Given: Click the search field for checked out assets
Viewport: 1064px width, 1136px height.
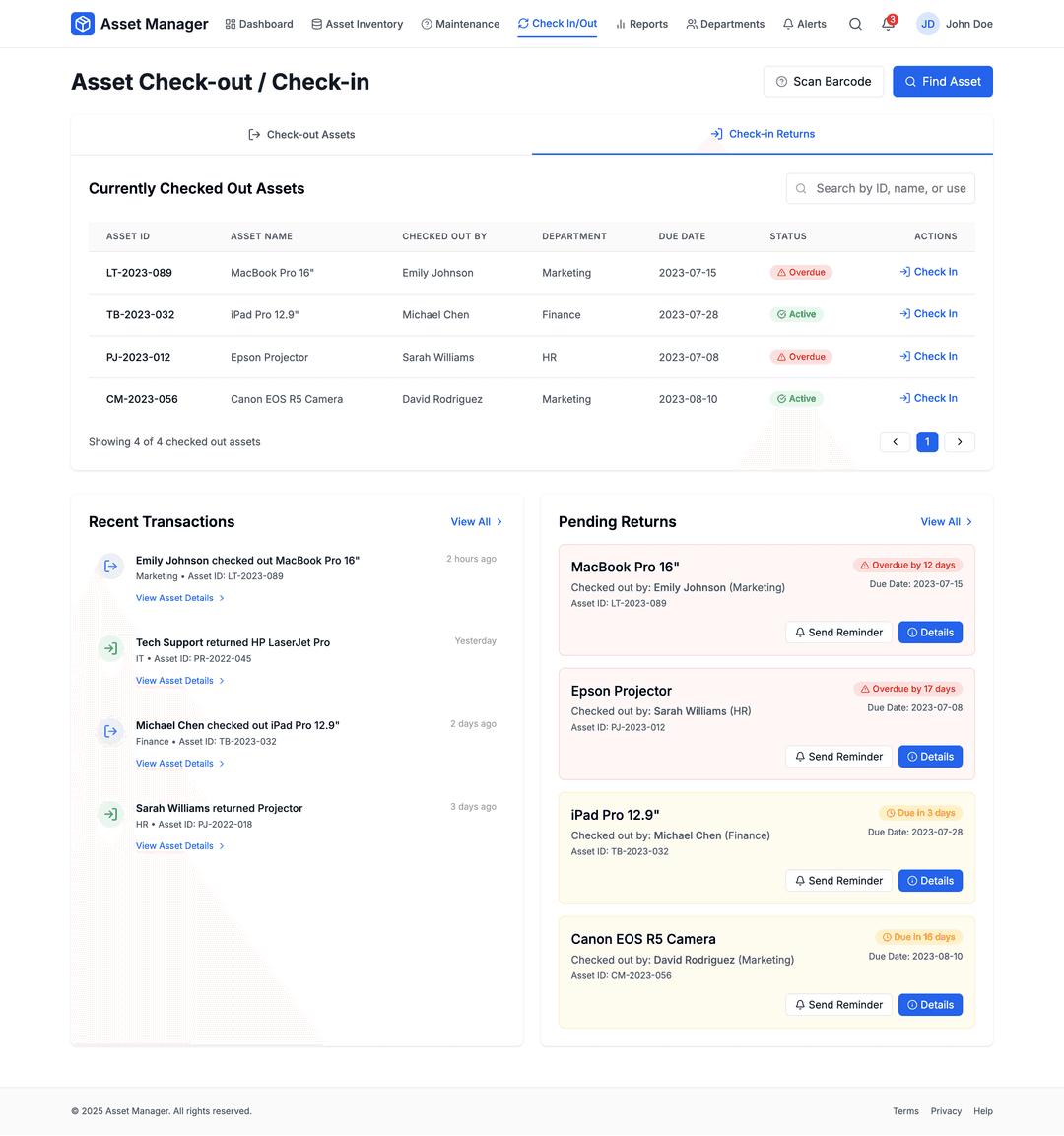Looking at the screenshot, I should tap(880, 188).
